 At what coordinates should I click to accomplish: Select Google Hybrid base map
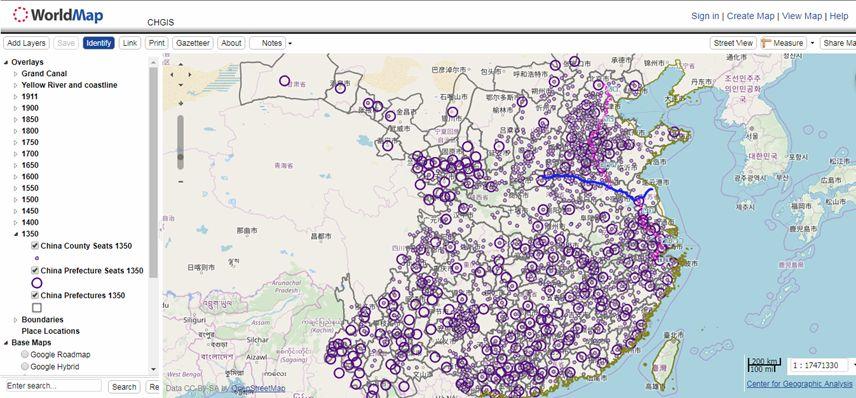click(25, 367)
